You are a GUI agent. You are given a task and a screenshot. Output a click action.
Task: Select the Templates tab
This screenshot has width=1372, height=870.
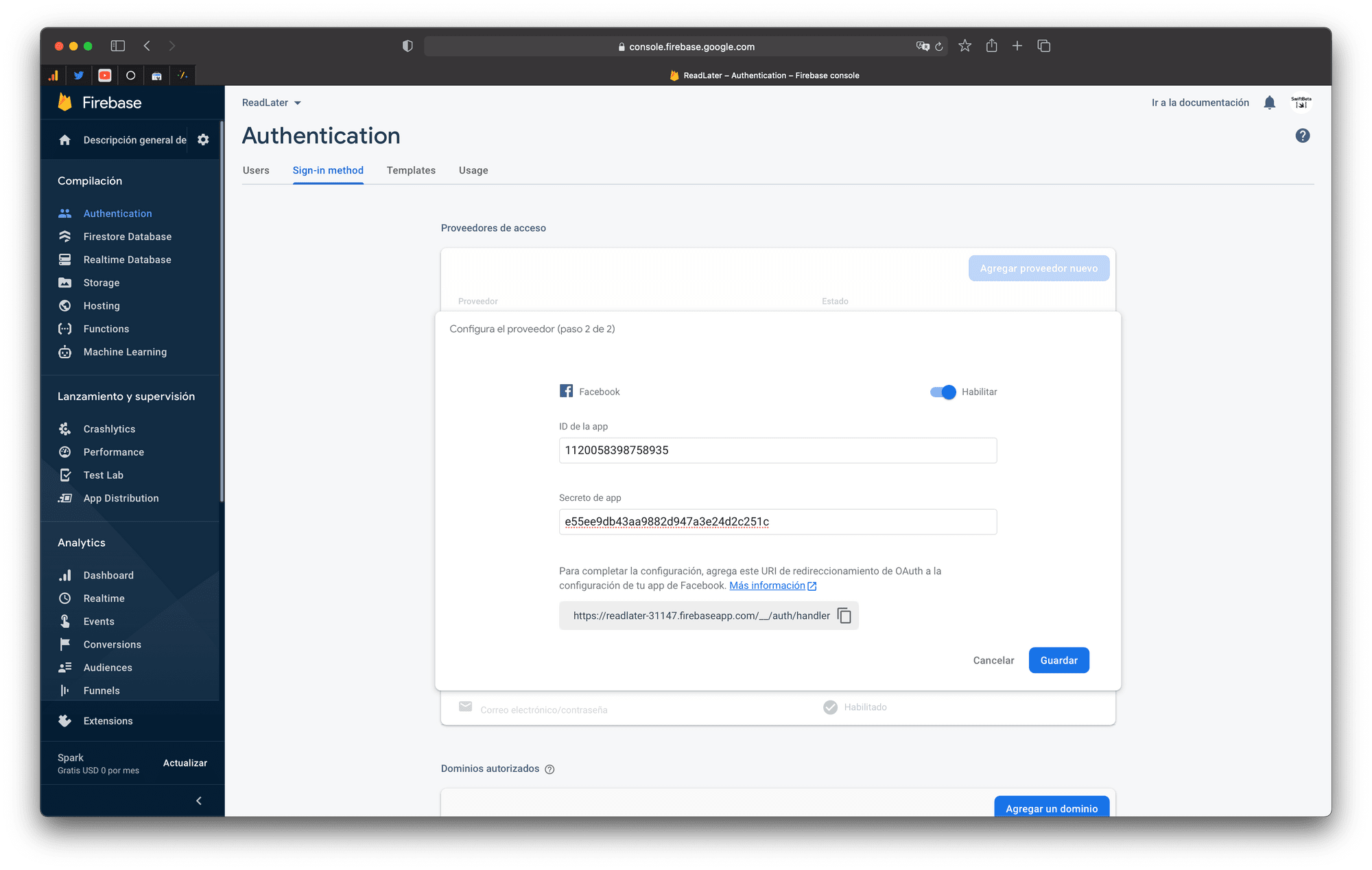pos(411,170)
